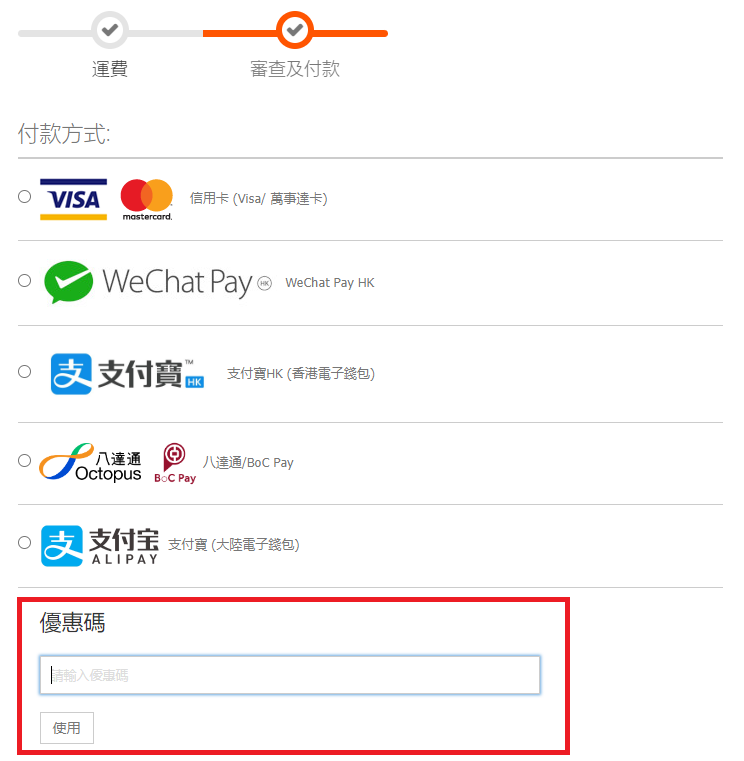This screenshot has width=744, height=761.
Task: Click the Octopus 八達通 logo
Action: pos(90,462)
